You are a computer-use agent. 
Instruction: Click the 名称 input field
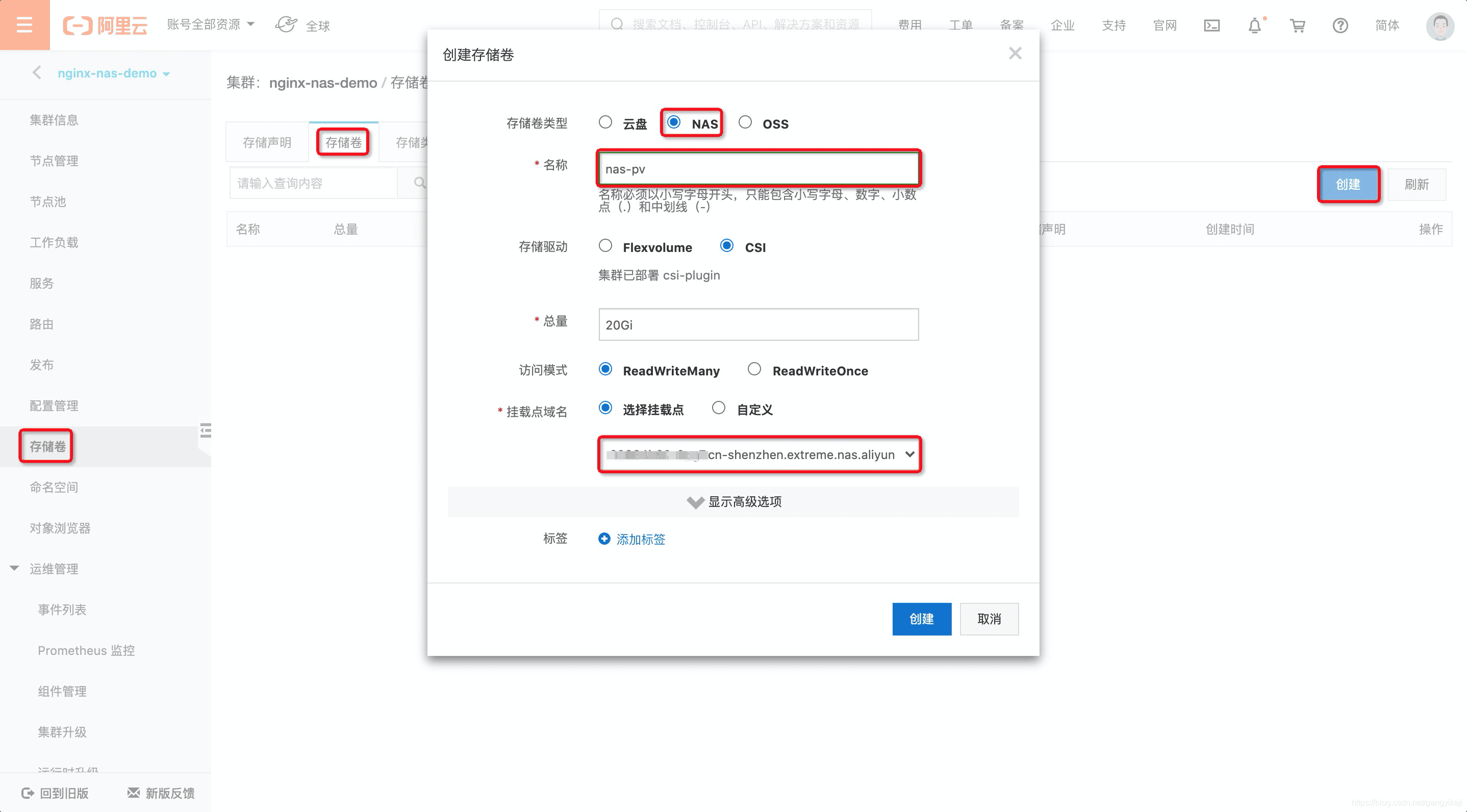click(758, 168)
